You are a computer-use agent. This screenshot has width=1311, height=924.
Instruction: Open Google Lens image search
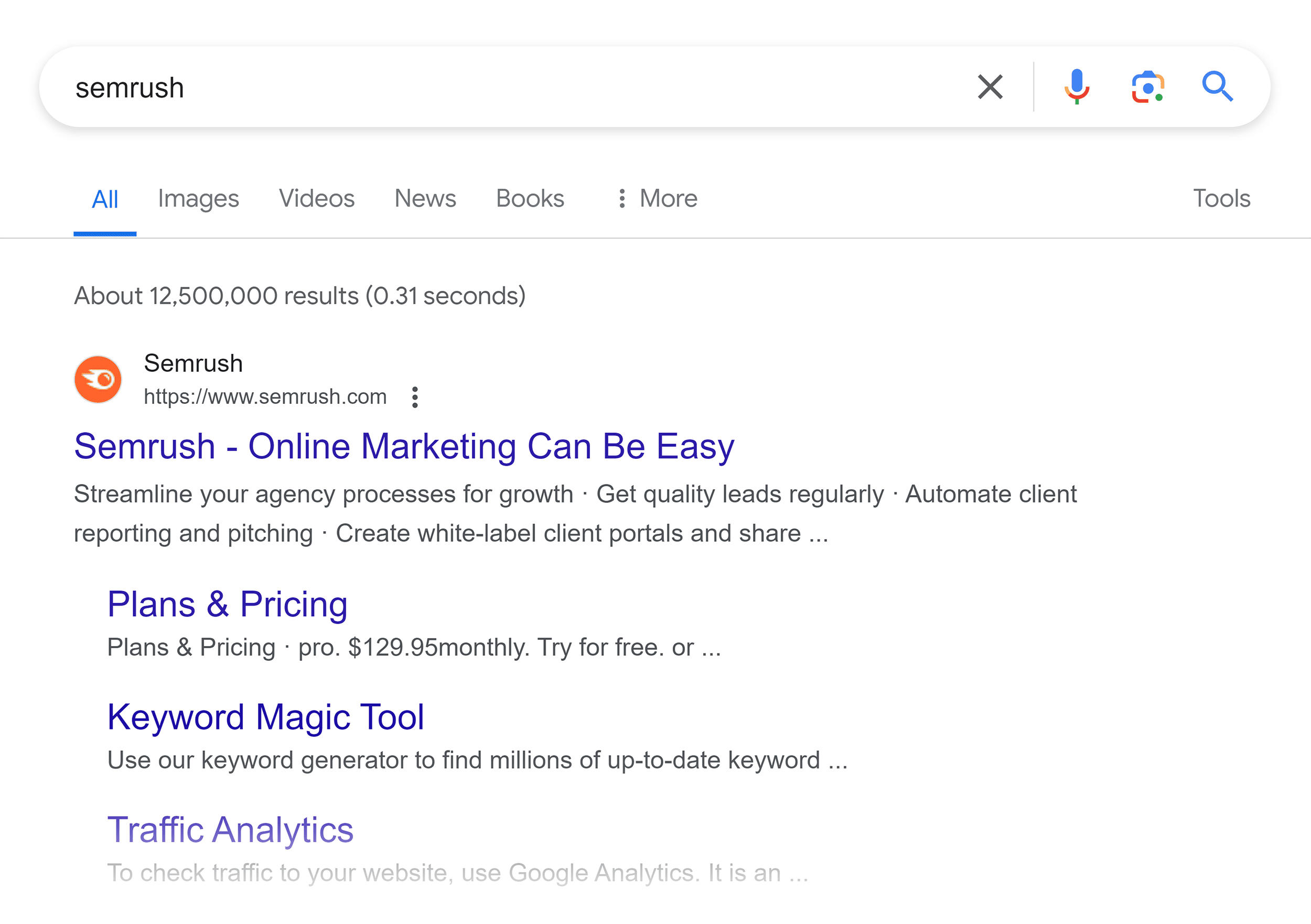1146,87
